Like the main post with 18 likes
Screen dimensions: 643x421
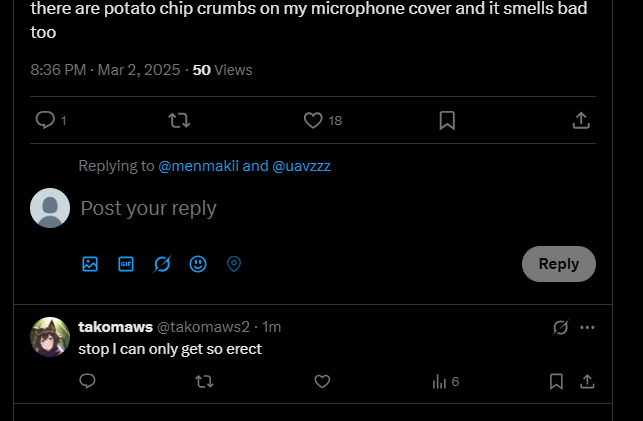coord(313,120)
